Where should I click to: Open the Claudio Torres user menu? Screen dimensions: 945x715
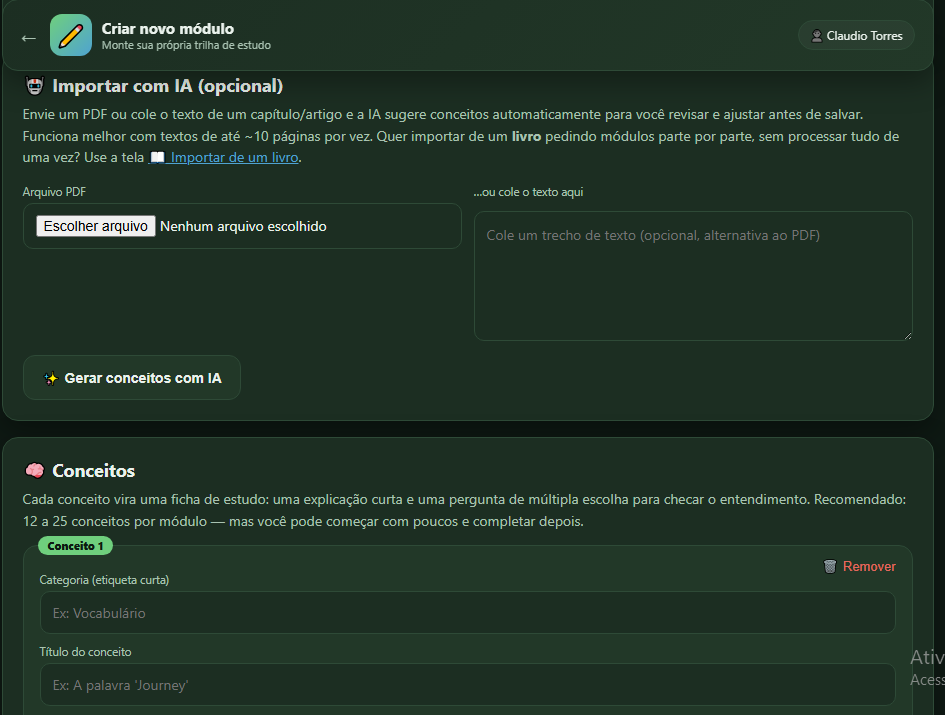point(856,36)
